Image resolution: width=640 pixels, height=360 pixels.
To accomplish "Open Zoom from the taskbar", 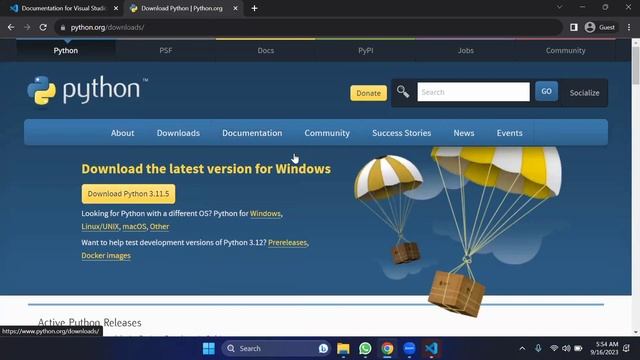I will click(409, 349).
